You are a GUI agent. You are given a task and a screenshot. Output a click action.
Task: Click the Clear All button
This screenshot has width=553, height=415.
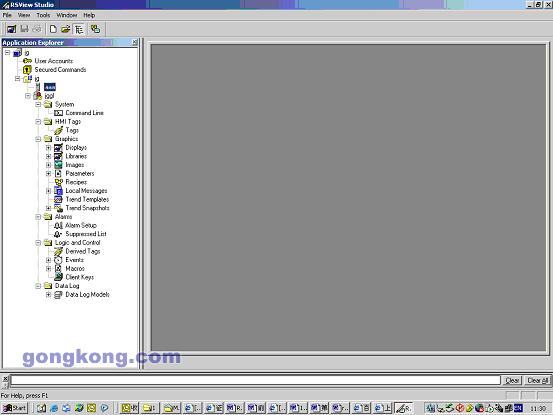point(538,380)
